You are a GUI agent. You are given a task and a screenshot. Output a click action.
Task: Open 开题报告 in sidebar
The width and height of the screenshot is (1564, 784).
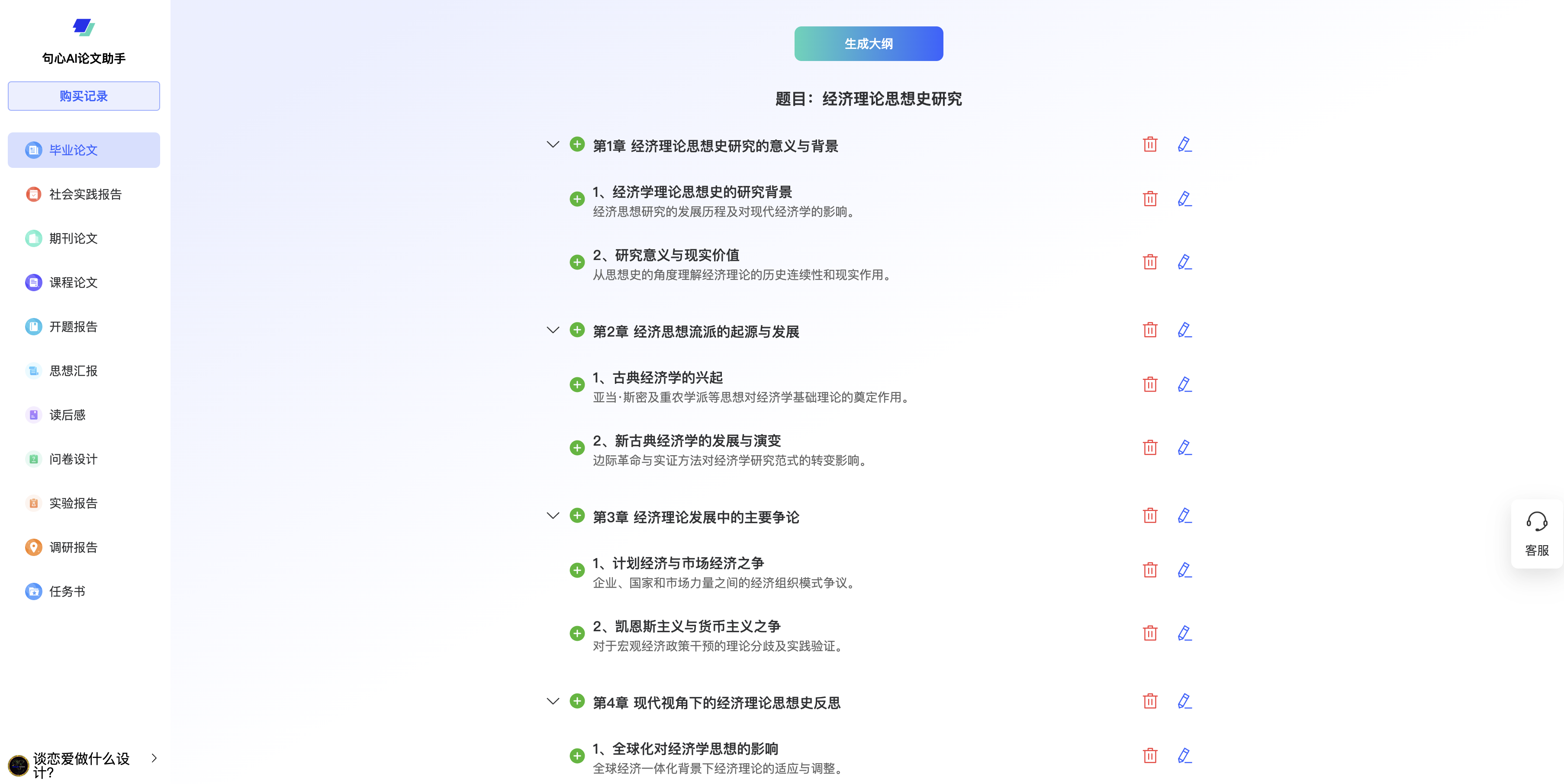coord(84,327)
